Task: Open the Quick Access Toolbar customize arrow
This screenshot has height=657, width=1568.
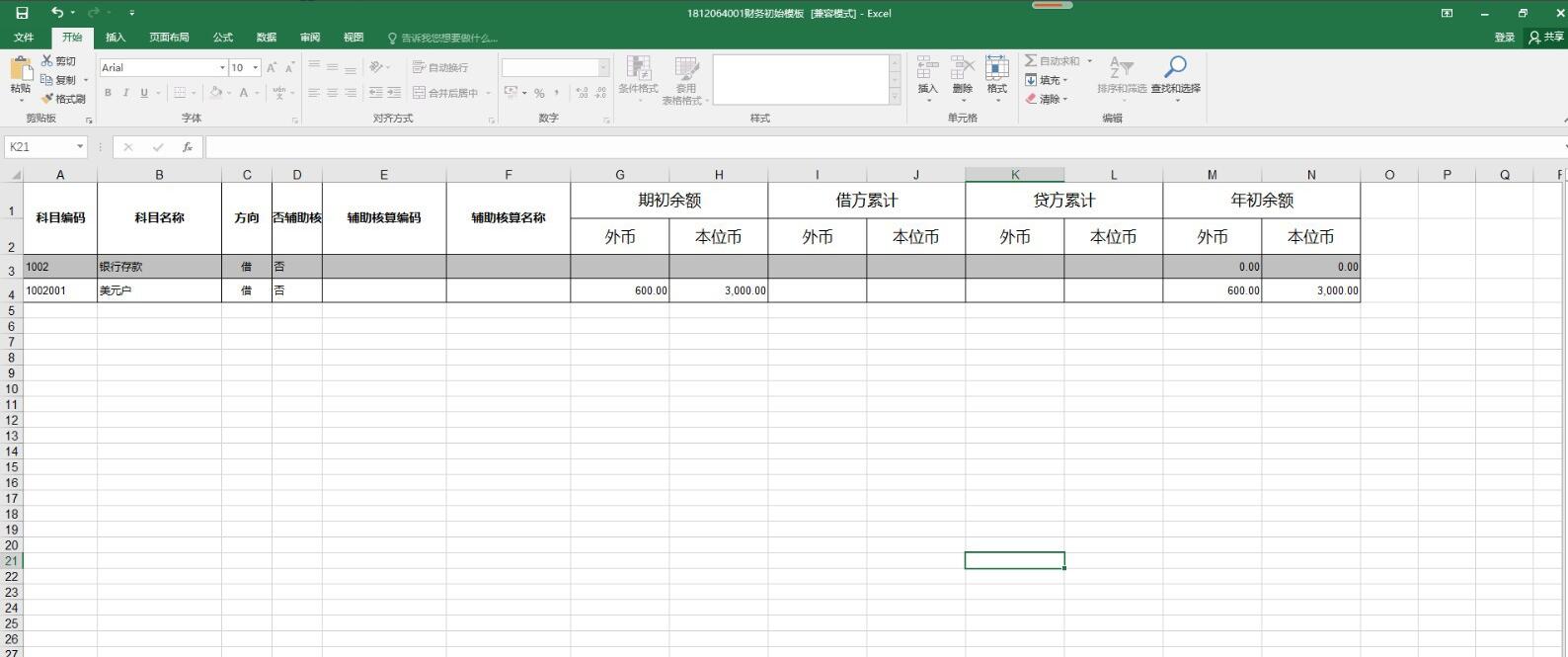Action: pyautogui.click(x=131, y=13)
